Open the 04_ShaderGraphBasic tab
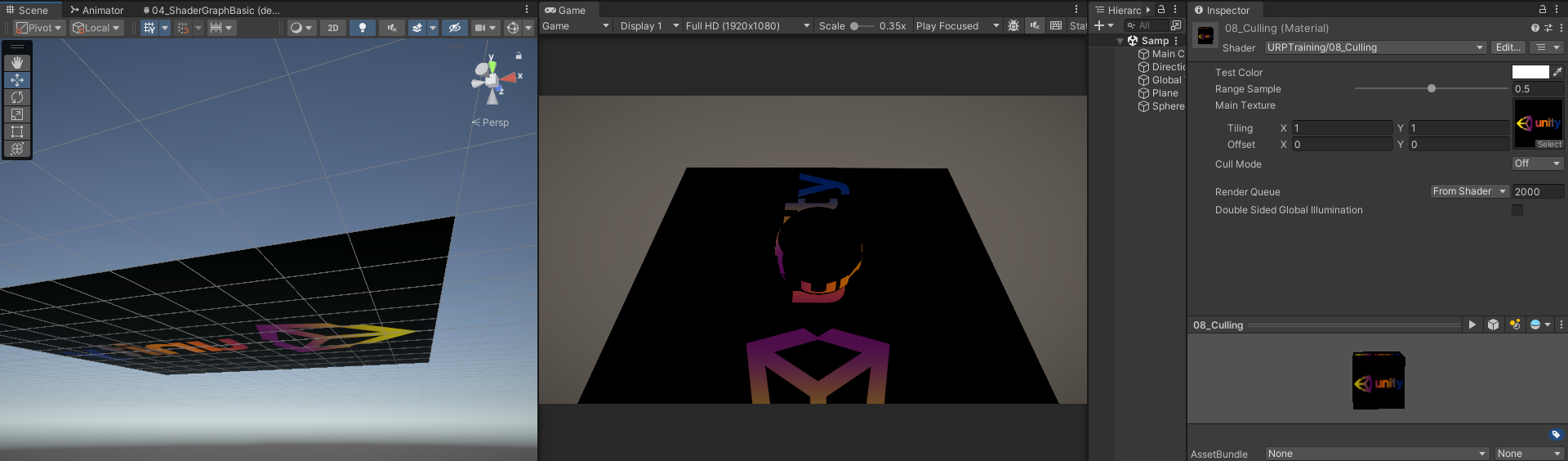The height and width of the screenshot is (461, 1568). [211, 11]
